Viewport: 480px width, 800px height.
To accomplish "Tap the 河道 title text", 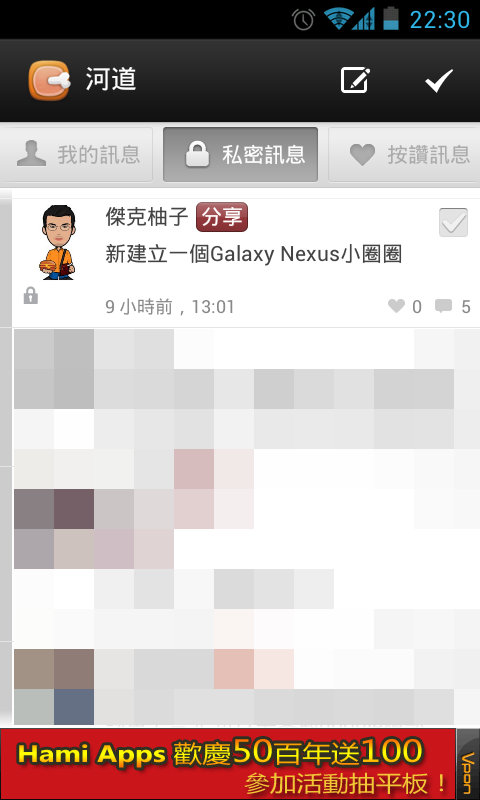I will 111,80.
